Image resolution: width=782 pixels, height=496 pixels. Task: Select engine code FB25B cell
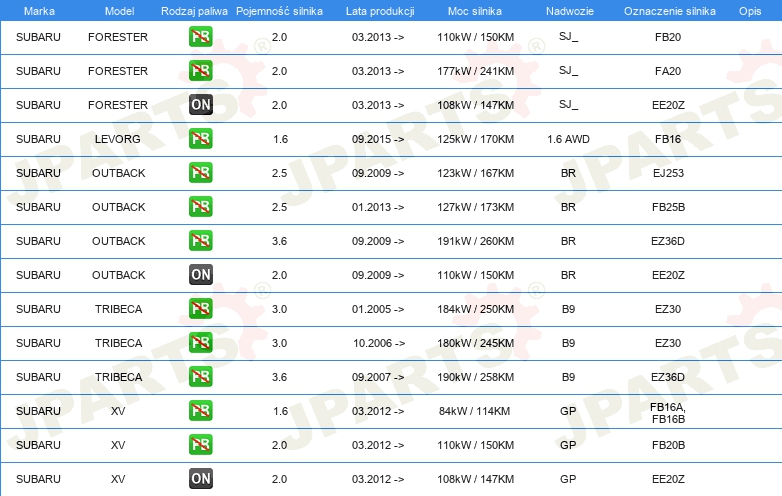668,207
